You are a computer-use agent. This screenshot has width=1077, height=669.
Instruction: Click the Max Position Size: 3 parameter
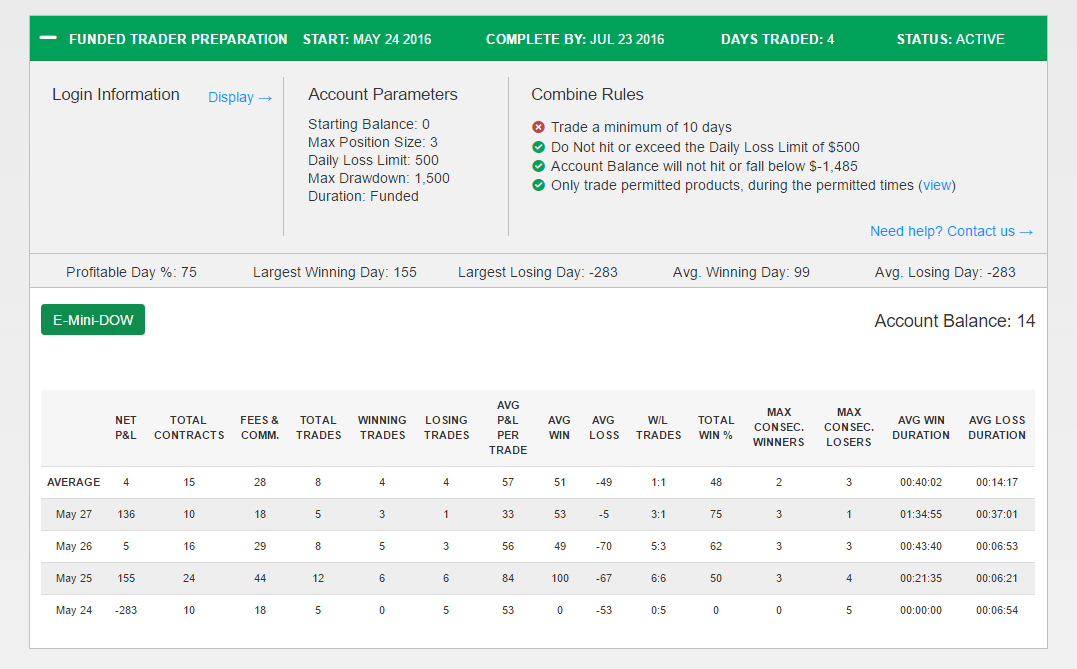(x=372, y=142)
